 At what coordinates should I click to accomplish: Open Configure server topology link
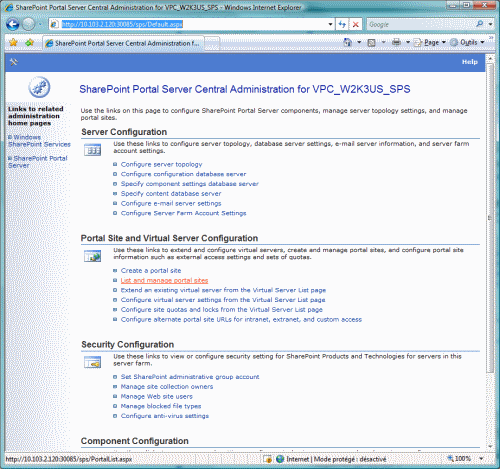161,164
